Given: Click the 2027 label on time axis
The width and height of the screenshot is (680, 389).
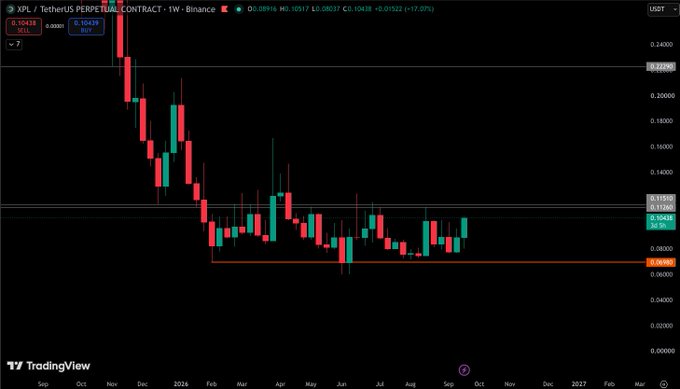Looking at the screenshot, I should (x=579, y=384).
